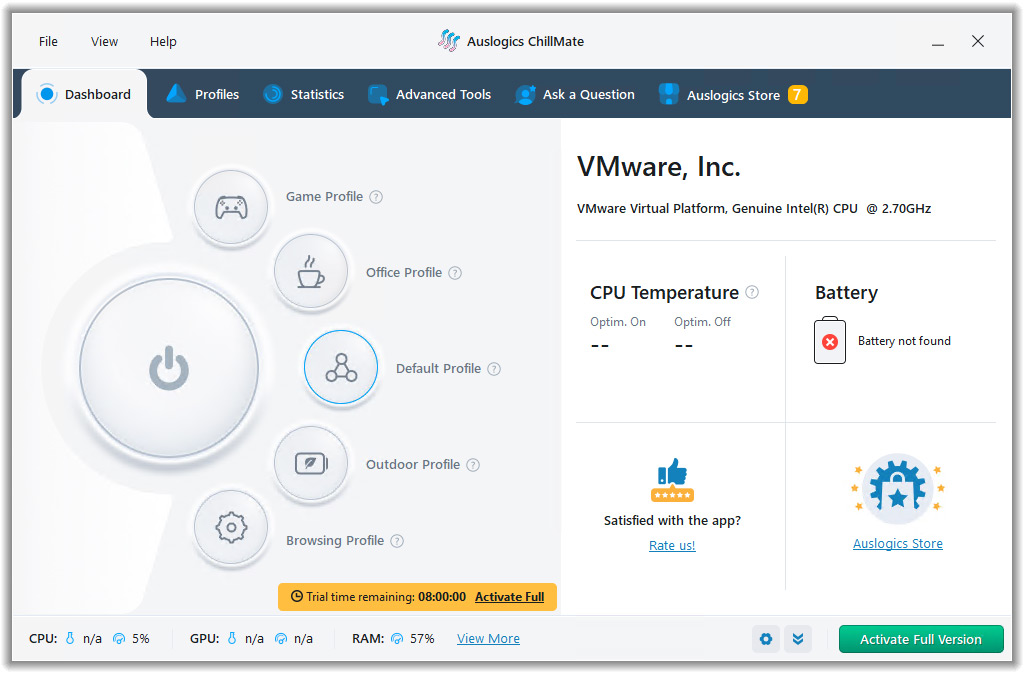
Task: Click the yellow 7 notification badge
Action: (x=798, y=95)
